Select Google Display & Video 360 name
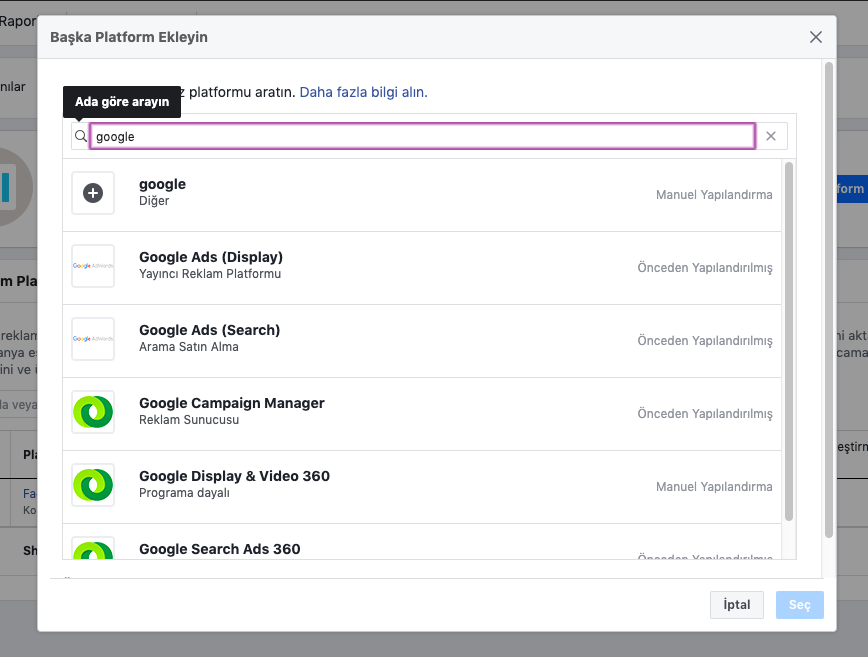 coord(234,477)
